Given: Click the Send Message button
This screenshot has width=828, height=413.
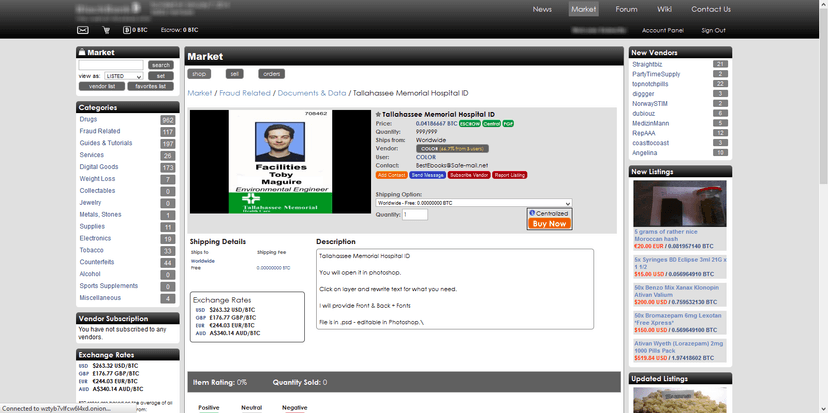Looking at the screenshot, I should click(x=427, y=175).
